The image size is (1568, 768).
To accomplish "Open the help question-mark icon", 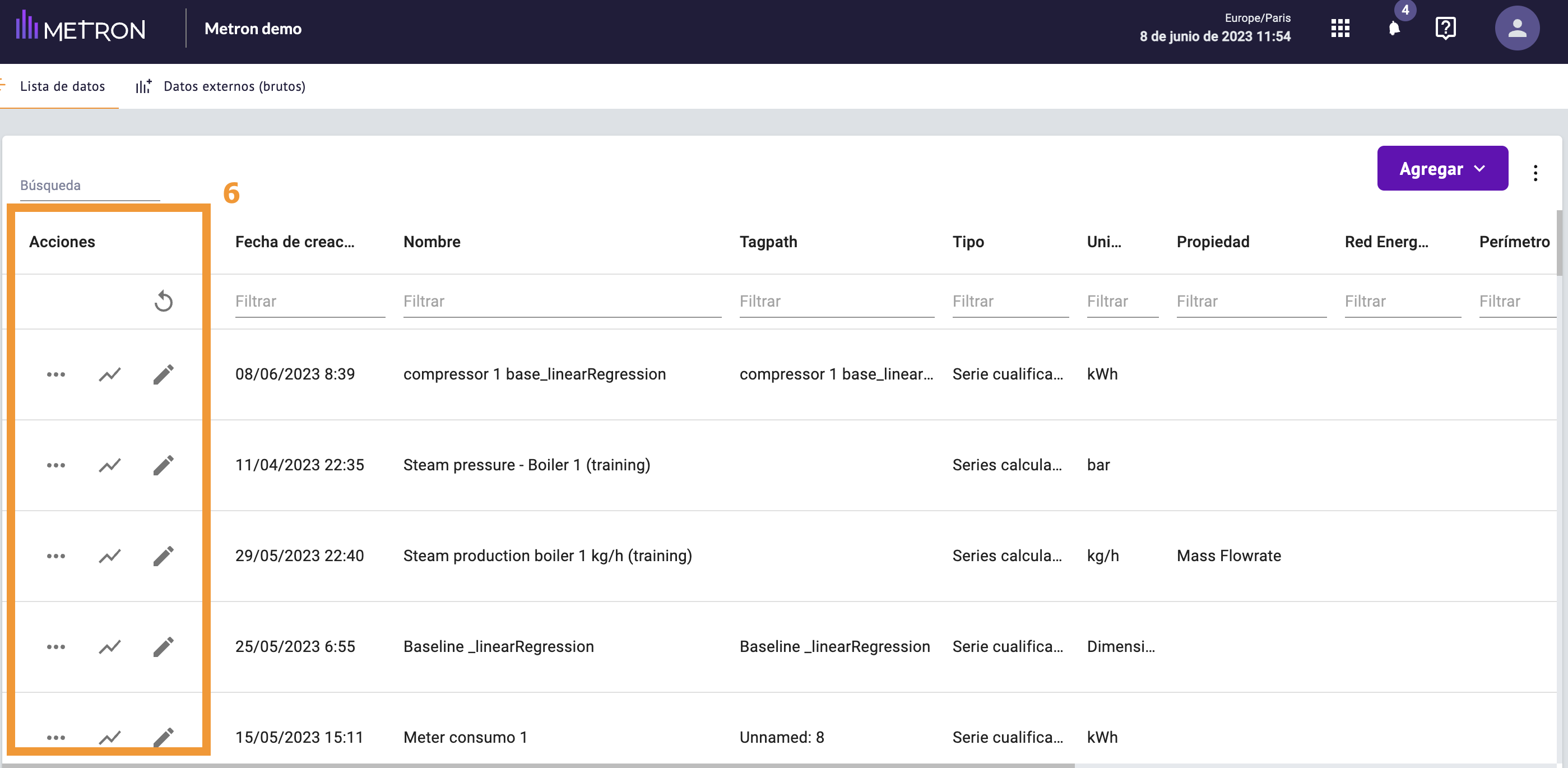I will click(x=1446, y=28).
